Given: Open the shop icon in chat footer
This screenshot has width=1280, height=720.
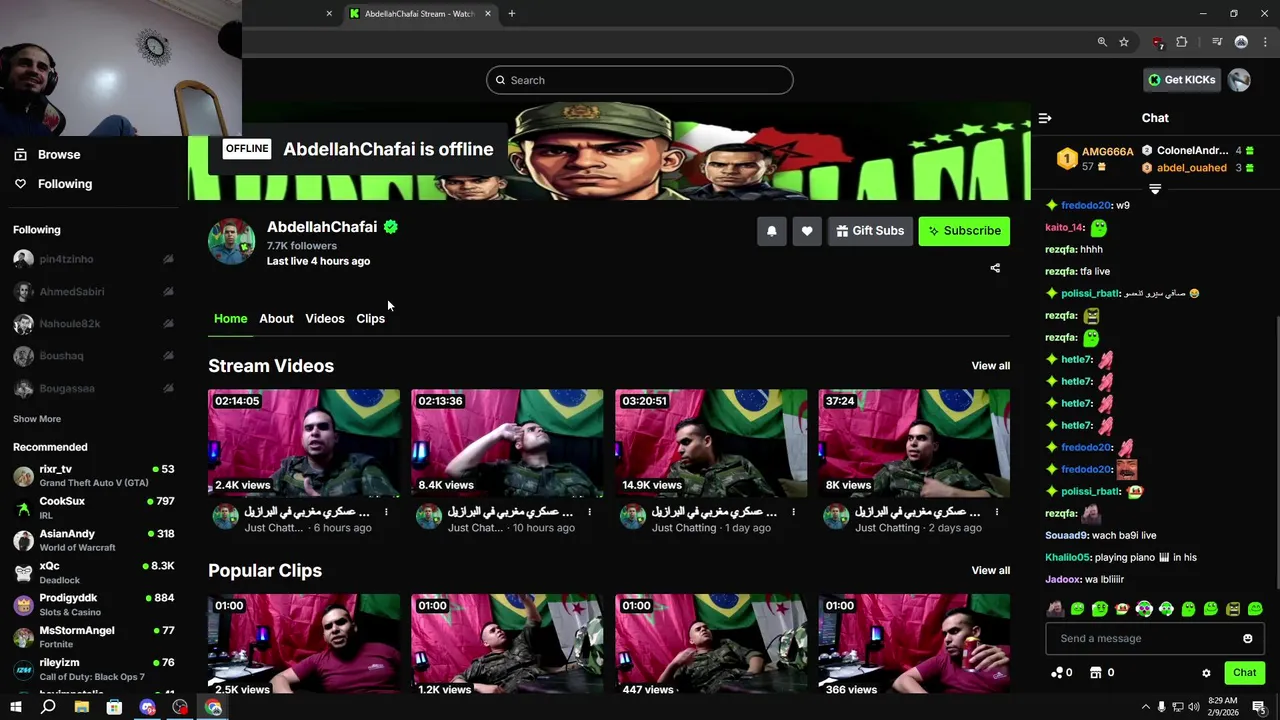Looking at the screenshot, I should coord(1102,673).
